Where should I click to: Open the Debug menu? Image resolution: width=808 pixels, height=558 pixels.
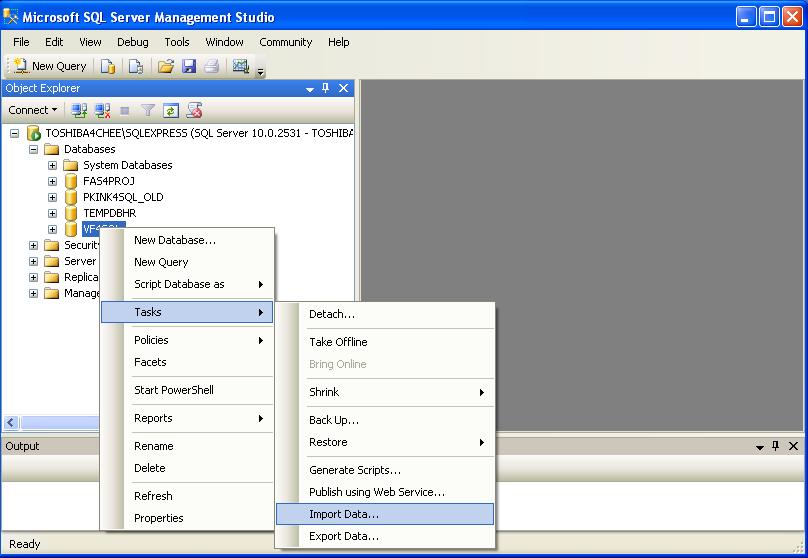132,42
